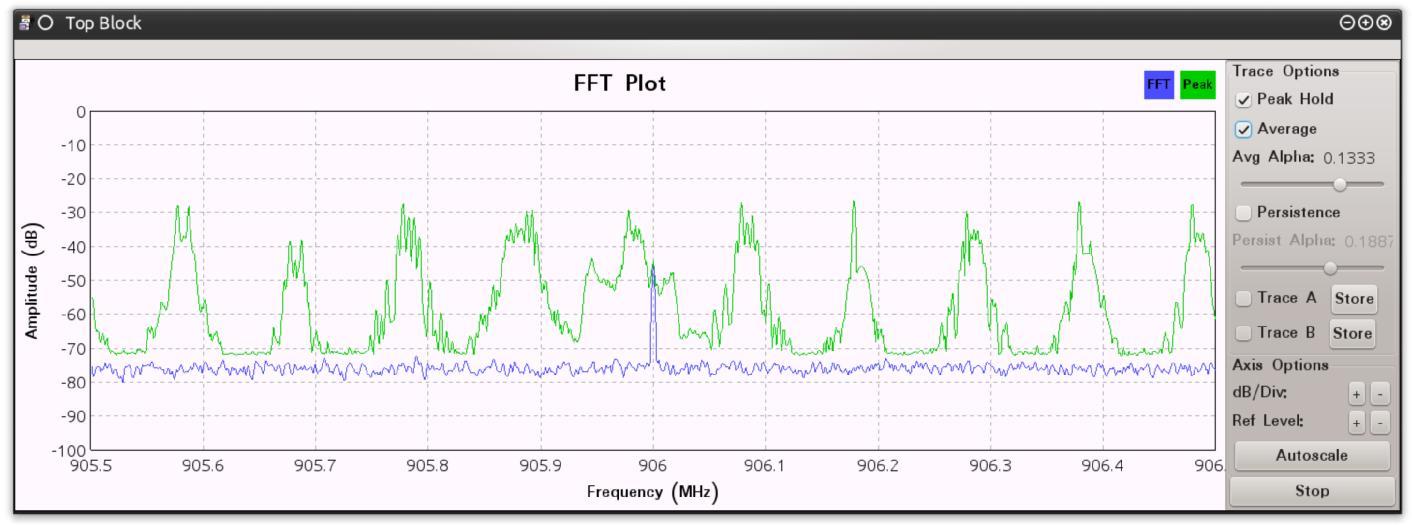The image size is (1412, 525).
Task: Click the green Peak legend swatch
Action: pyautogui.click(x=1196, y=85)
